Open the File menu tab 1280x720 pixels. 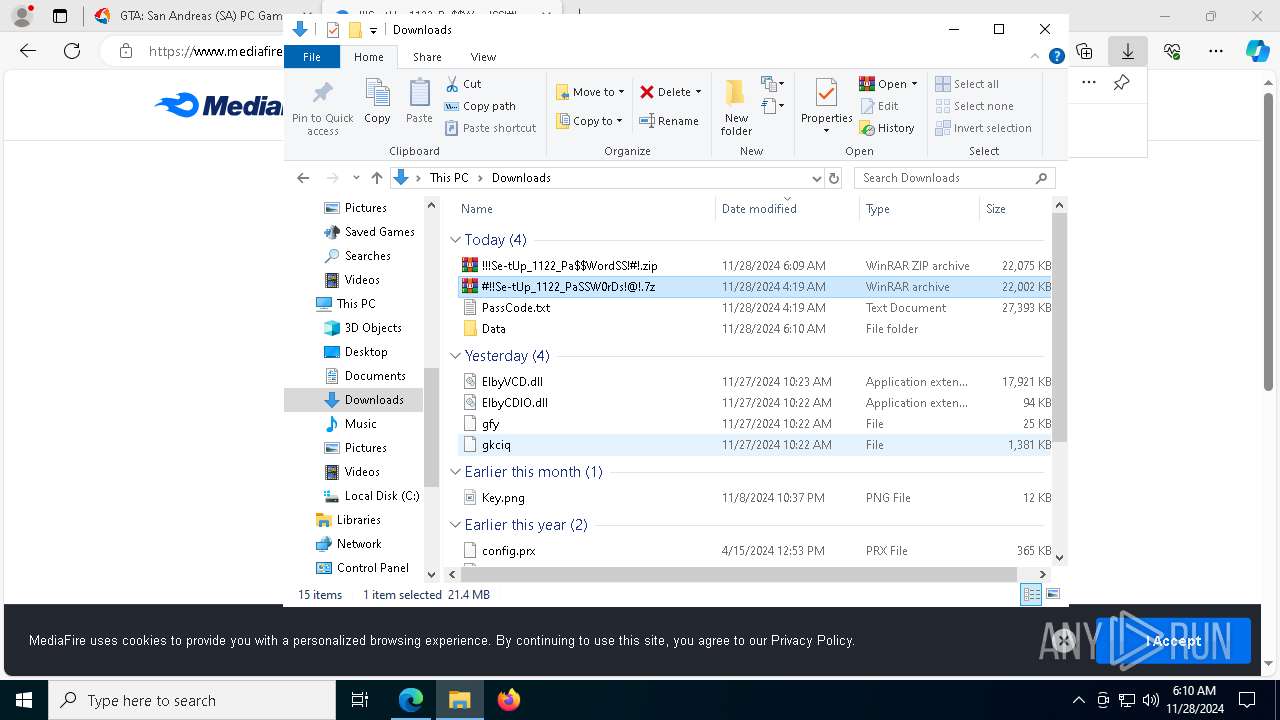point(312,57)
